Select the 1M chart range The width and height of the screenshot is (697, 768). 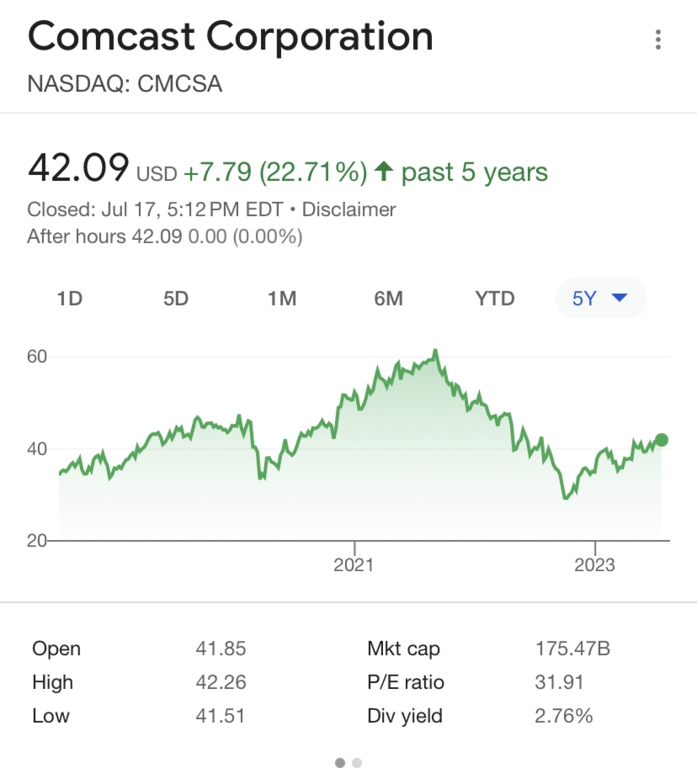coord(282,298)
